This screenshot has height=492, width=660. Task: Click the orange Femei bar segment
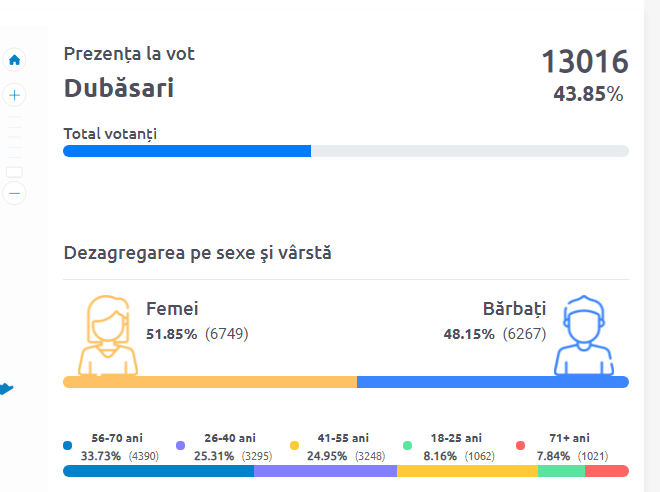pyautogui.click(x=210, y=382)
